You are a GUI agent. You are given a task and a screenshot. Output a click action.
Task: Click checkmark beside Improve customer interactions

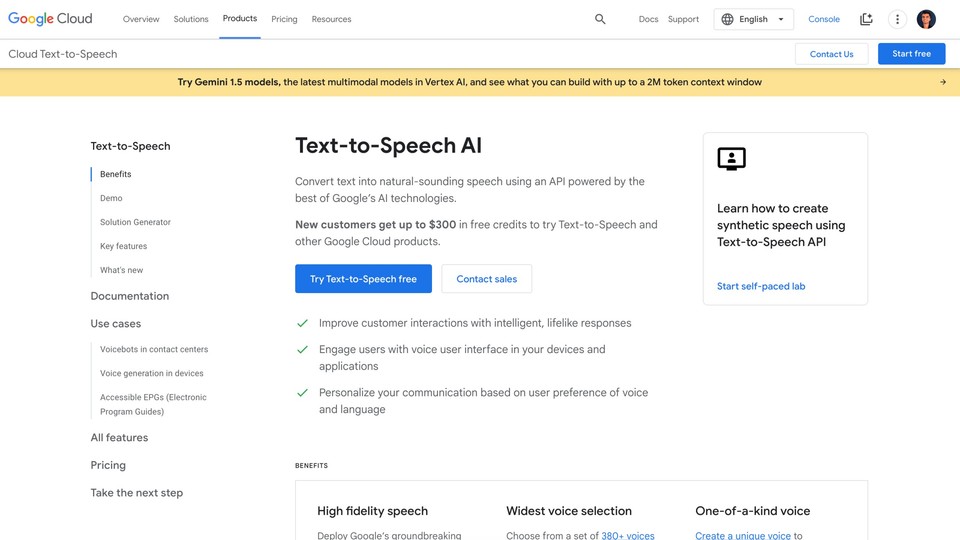point(302,323)
